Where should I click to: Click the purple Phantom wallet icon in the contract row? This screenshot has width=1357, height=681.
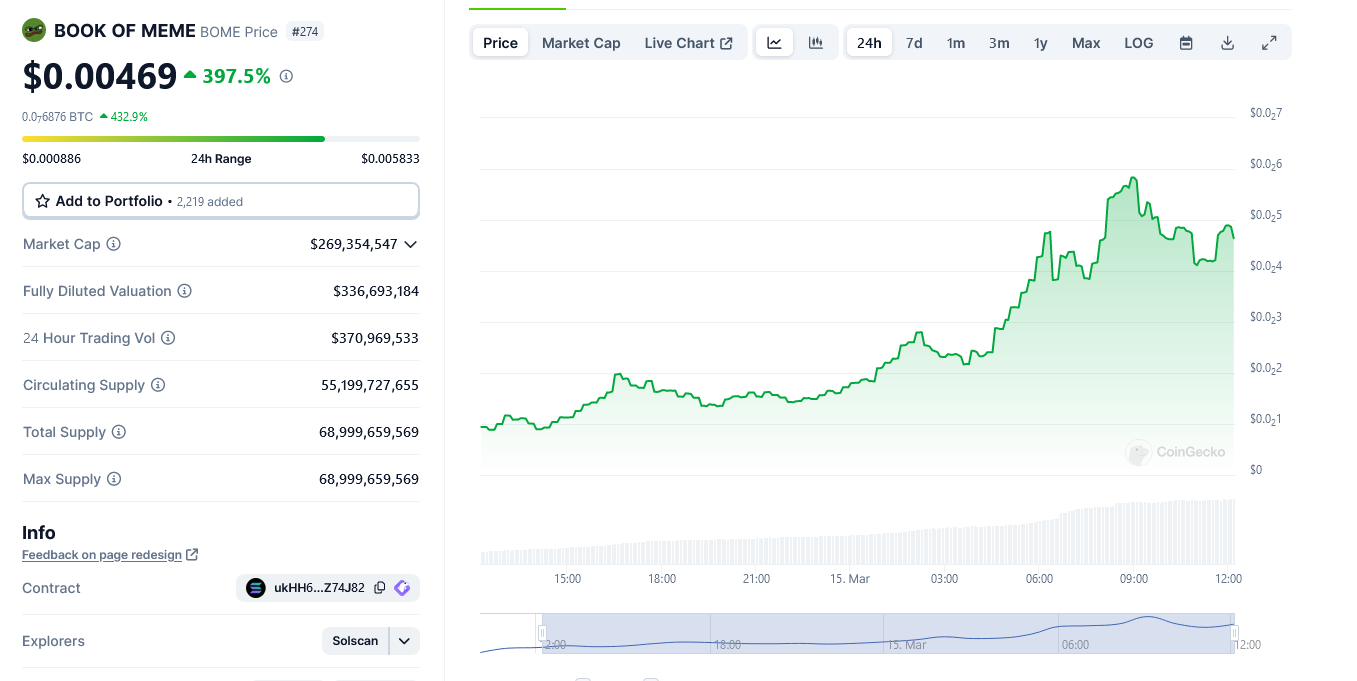tap(402, 588)
